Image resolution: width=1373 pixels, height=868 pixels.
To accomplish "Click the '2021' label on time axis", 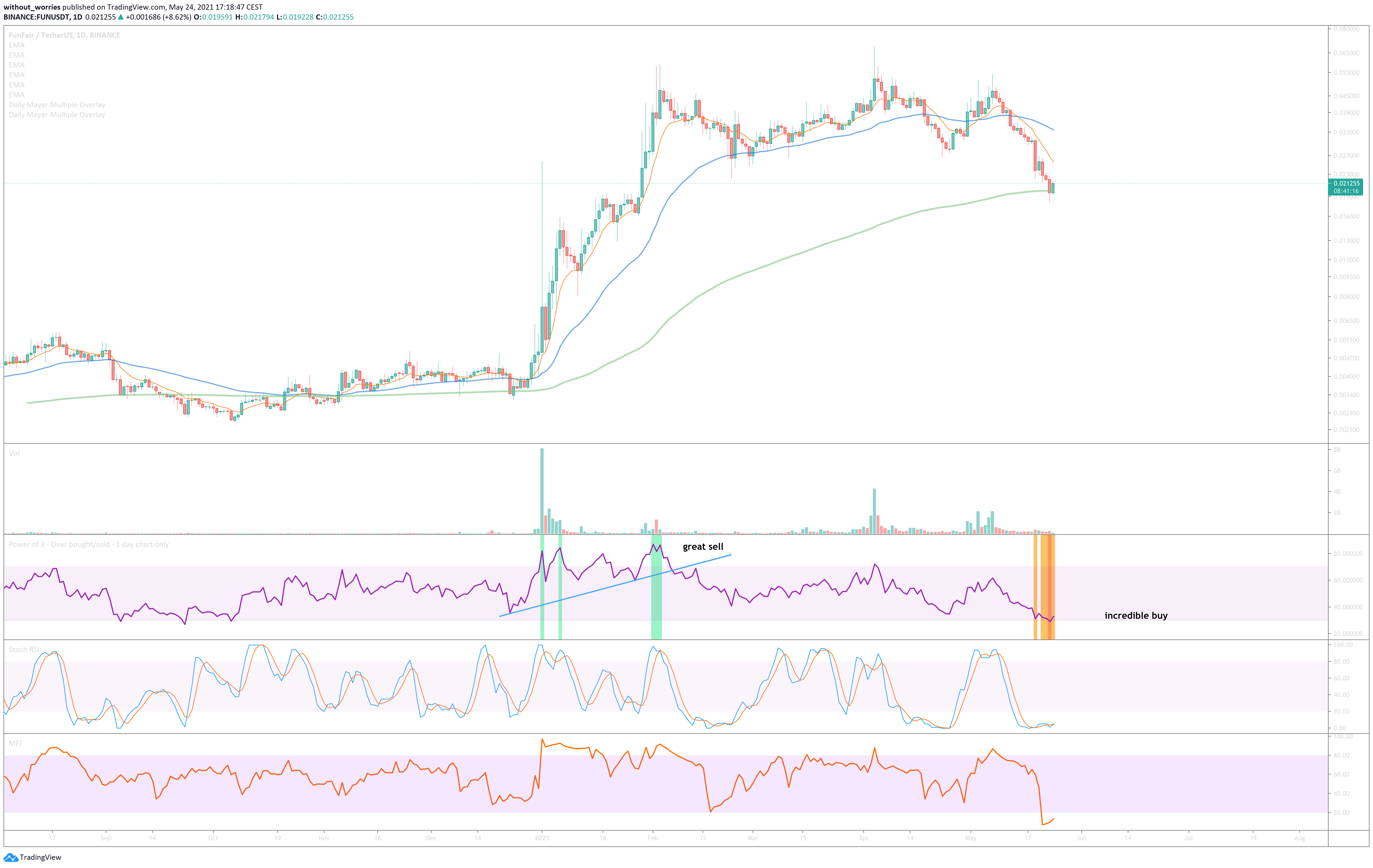I will [x=542, y=838].
